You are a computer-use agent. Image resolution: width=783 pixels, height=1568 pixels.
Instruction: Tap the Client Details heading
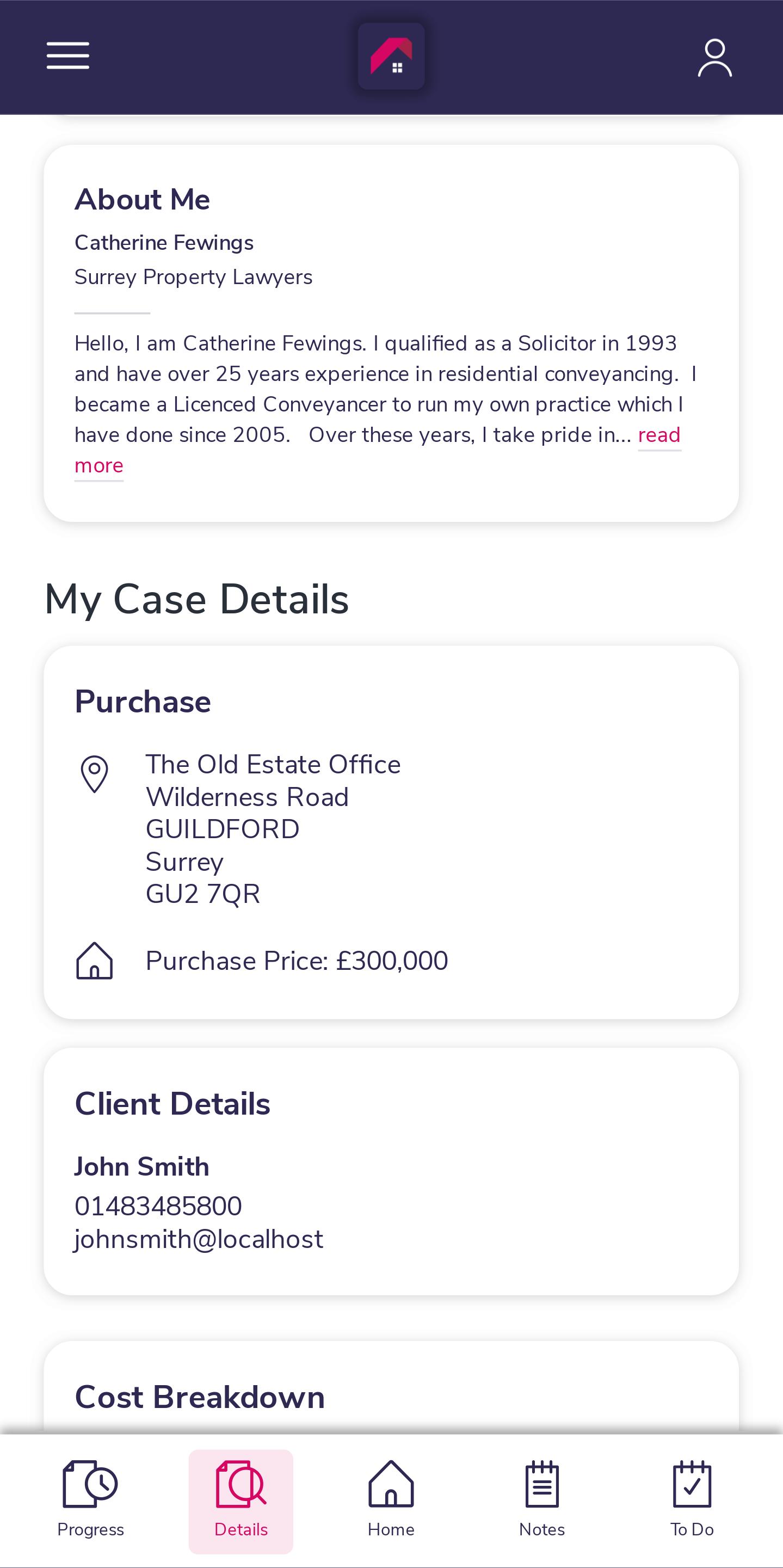point(172,1104)
